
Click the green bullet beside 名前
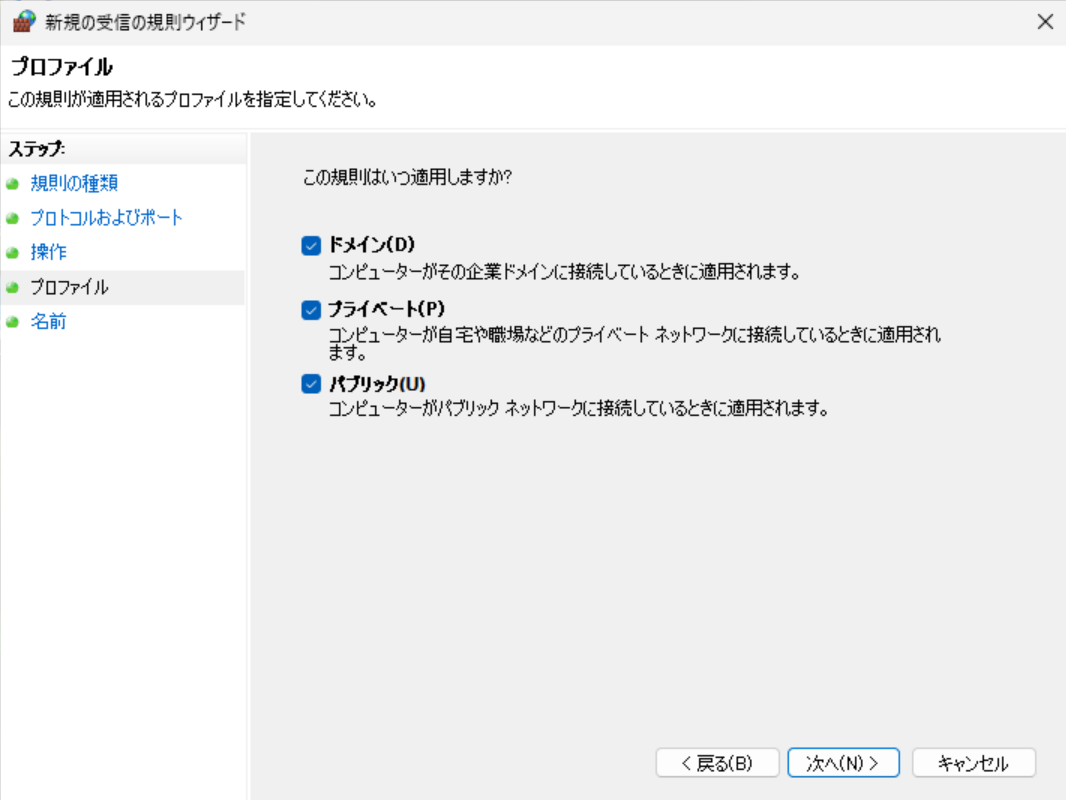click(12, 322)
